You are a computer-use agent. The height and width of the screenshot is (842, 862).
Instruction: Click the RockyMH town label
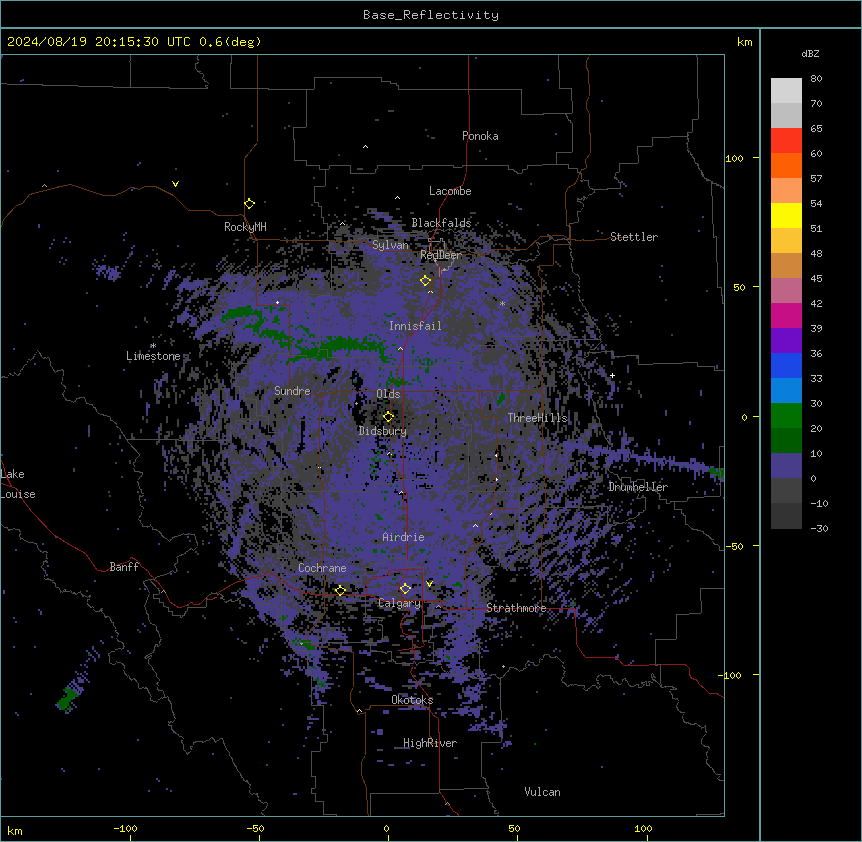coord(245,226)
